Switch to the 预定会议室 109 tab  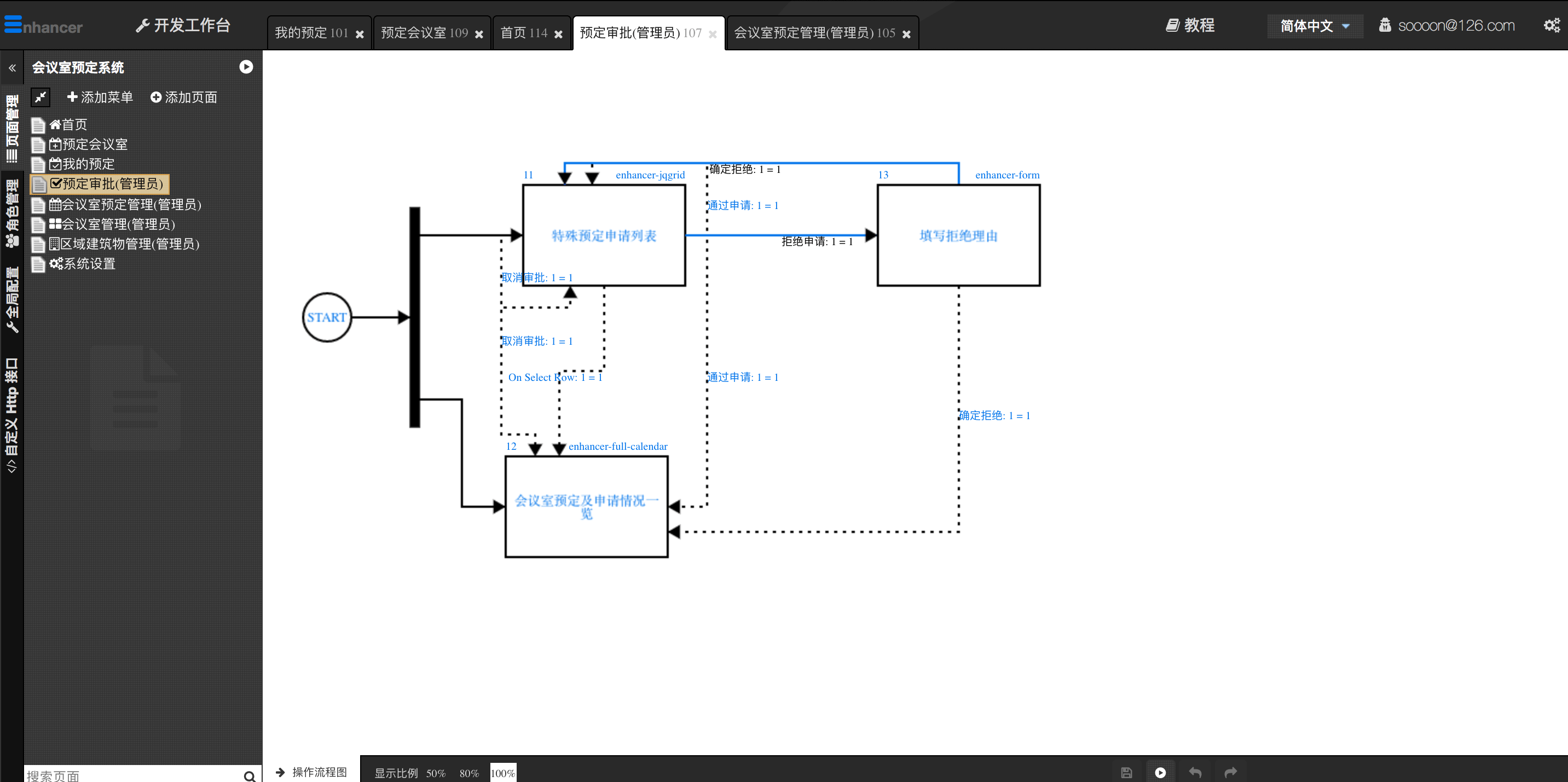[x=424, y=33]
